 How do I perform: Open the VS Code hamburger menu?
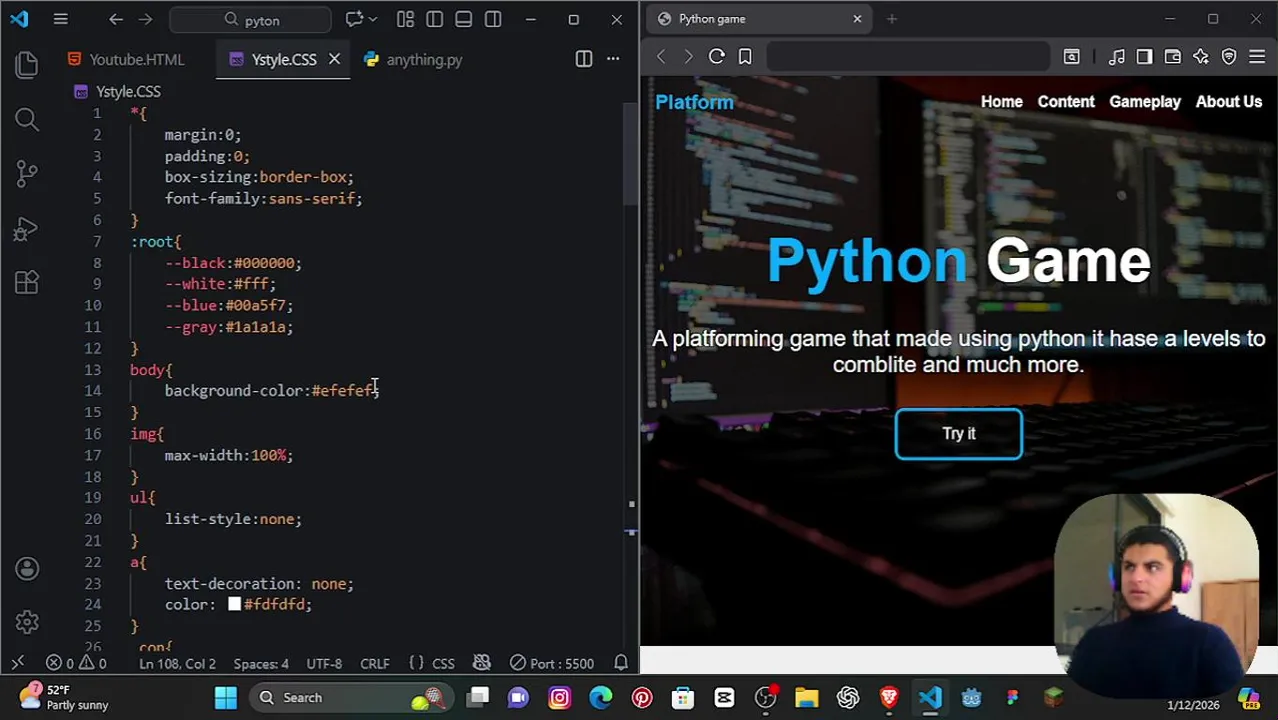click(x=60, y=19)
